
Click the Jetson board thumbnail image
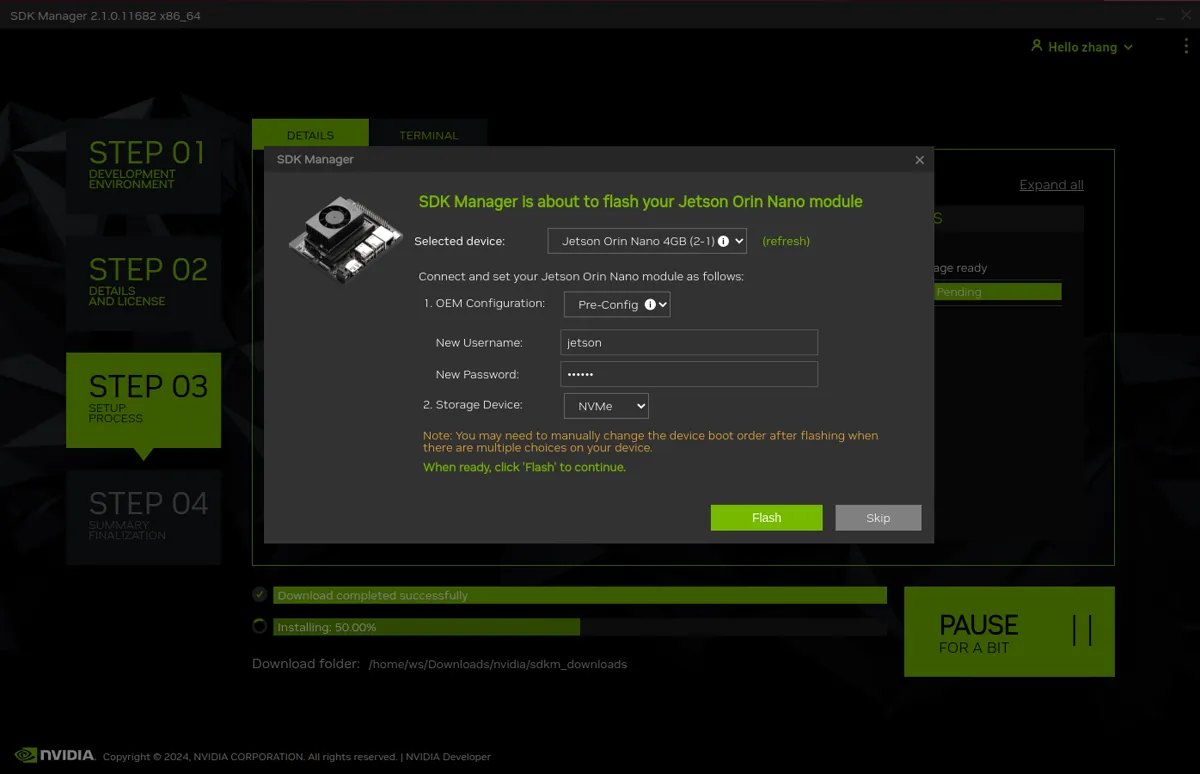[x=346, y=239]
